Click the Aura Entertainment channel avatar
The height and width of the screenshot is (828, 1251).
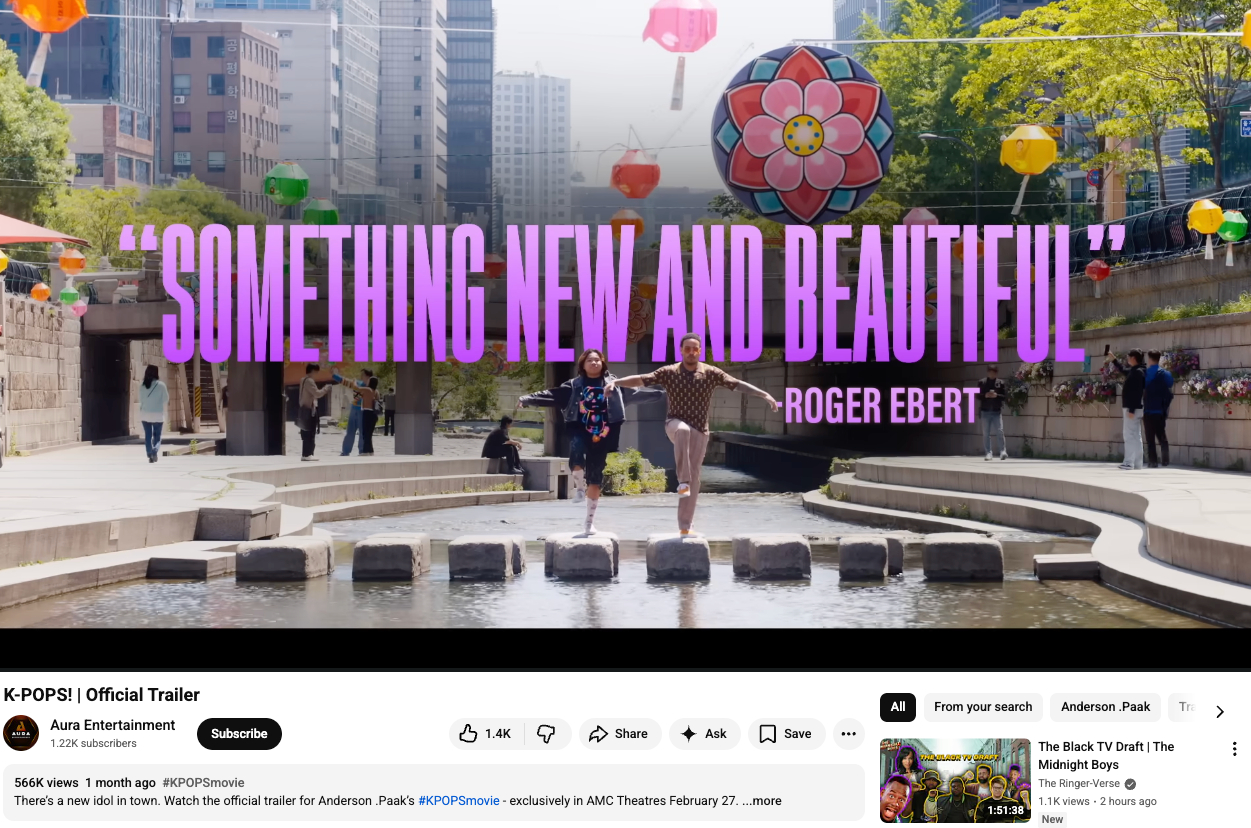tap(21, 733)
